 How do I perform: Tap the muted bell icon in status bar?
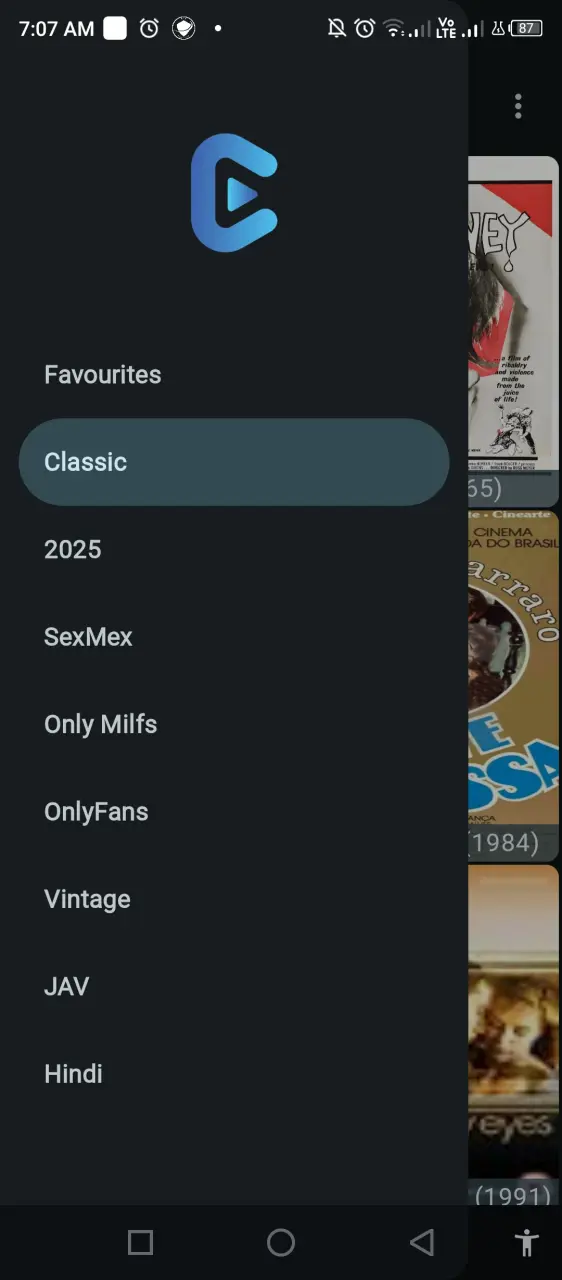pyautogui.click(x=337, y=28)
